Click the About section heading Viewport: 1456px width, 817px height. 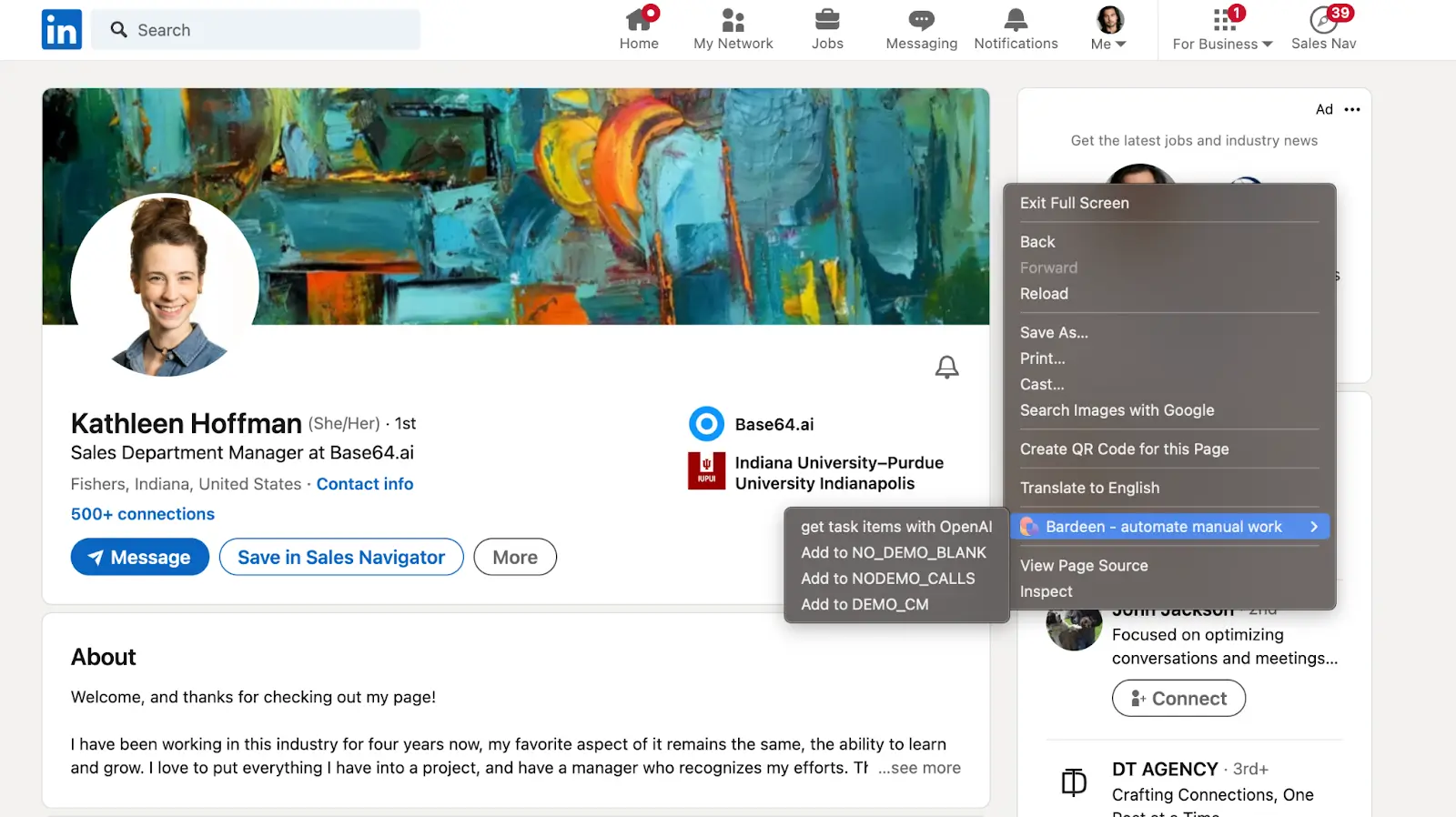pos(104,657)
